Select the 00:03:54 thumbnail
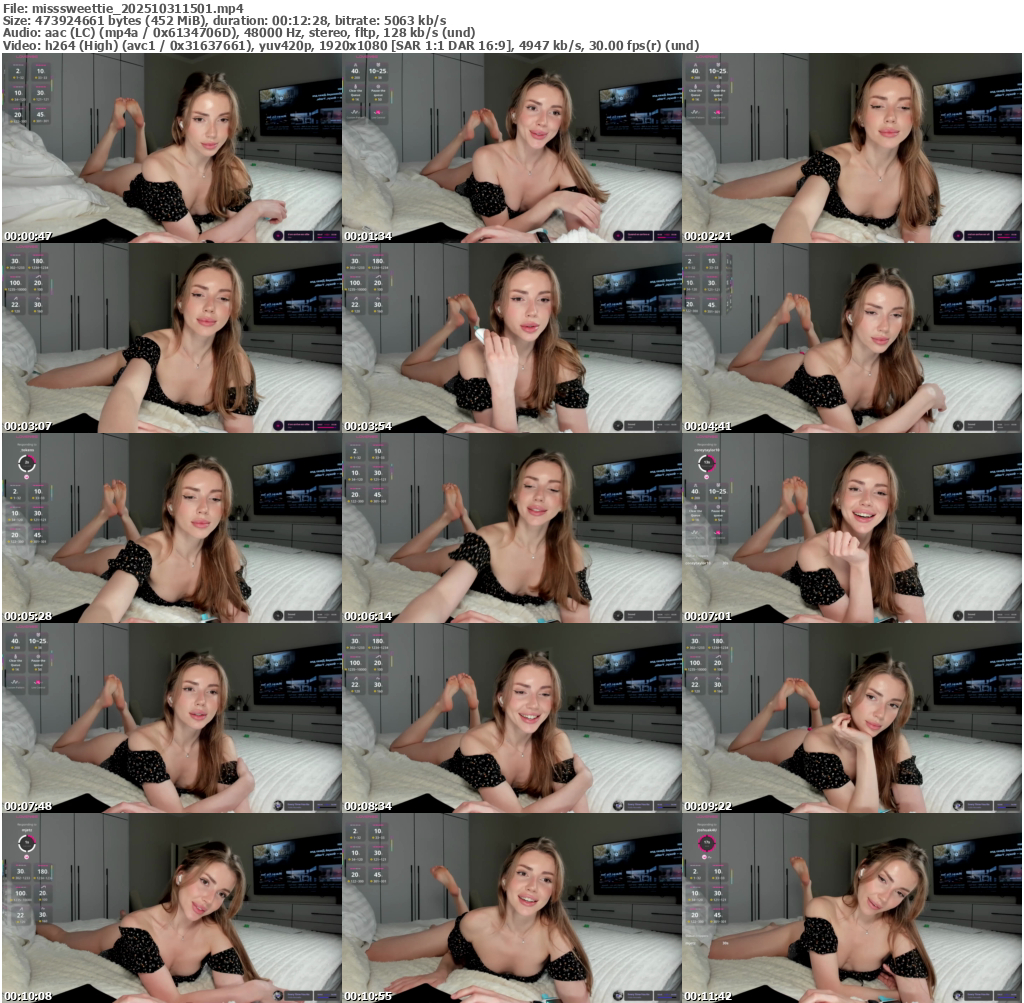 512,338
